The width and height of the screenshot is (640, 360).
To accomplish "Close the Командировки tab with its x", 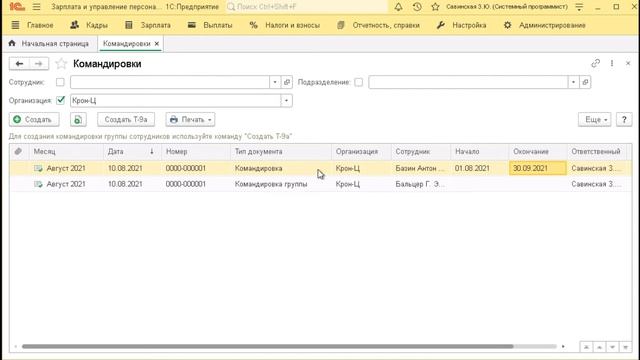I will 157,43.
